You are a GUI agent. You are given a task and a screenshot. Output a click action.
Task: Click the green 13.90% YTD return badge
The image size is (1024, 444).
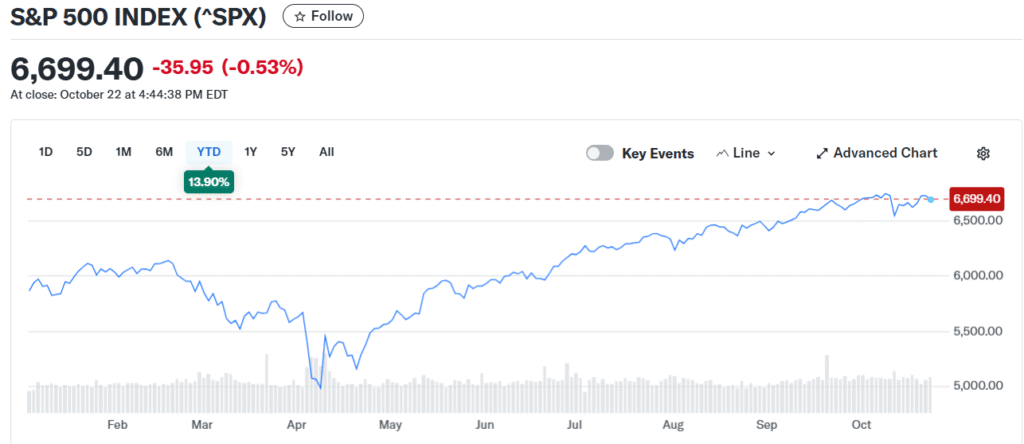click(208, 182)
